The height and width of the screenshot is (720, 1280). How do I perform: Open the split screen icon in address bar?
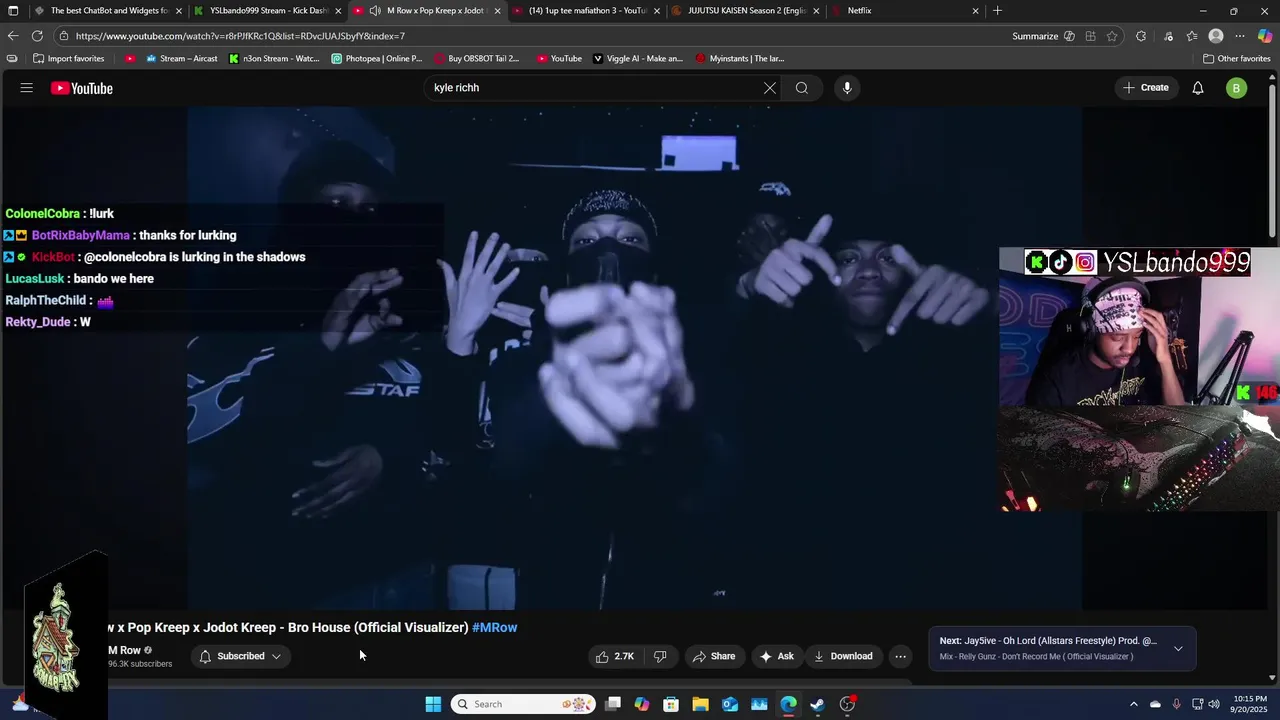click(1090, 36)
